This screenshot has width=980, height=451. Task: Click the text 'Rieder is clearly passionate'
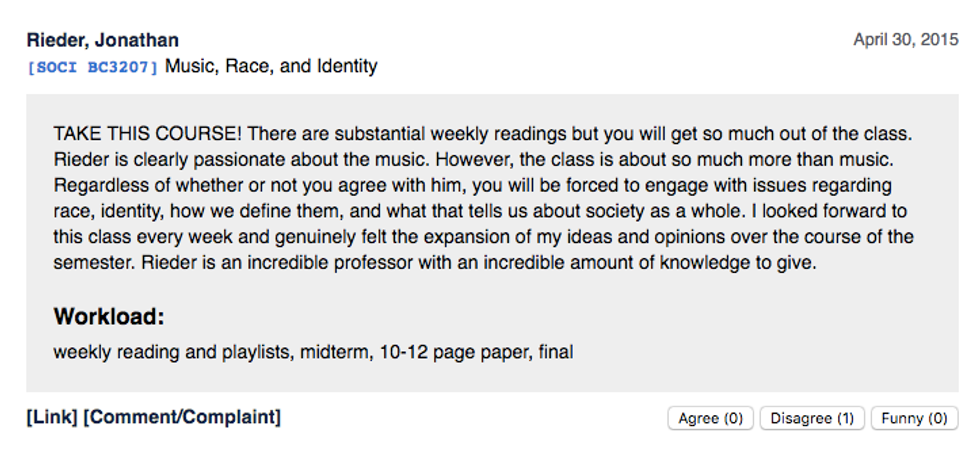pyautogui.click(x=155, y=160)
